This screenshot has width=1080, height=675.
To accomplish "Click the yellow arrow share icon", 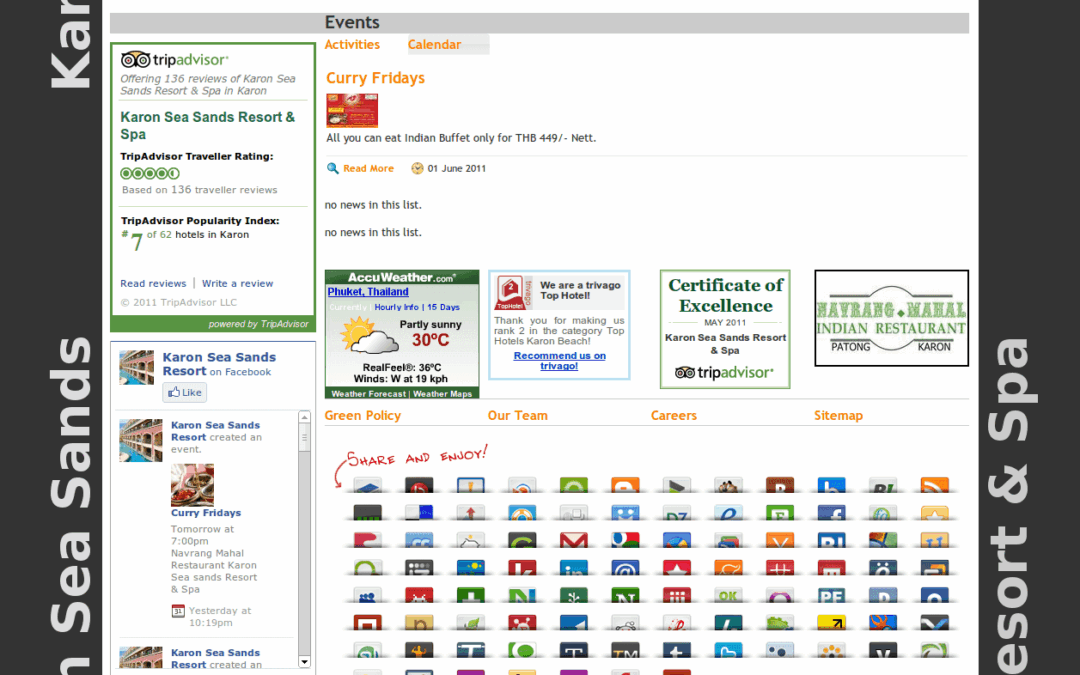I will tap(831, 623).
